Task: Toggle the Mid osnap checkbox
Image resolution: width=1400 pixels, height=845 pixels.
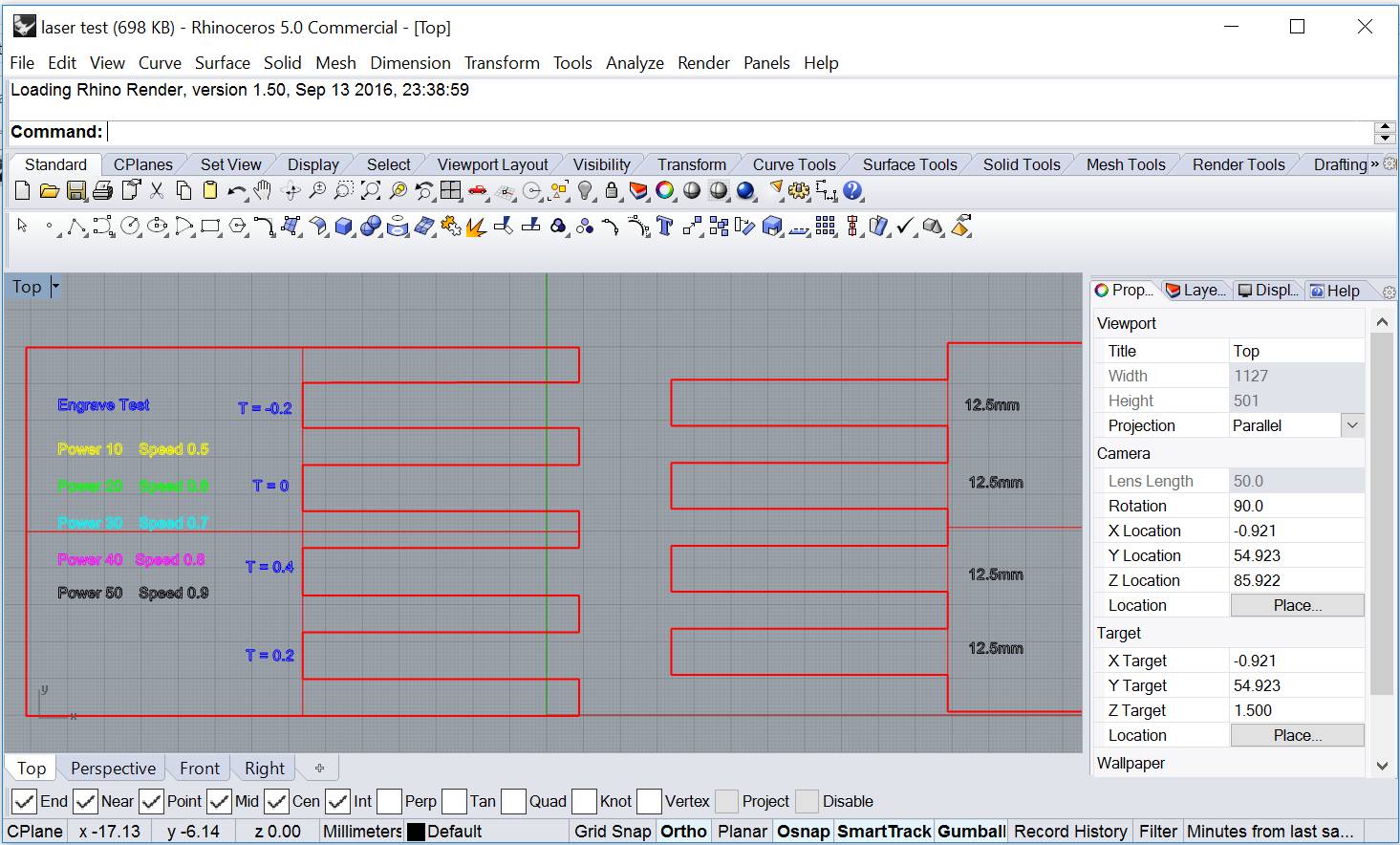Action: (x=220, y=801)
